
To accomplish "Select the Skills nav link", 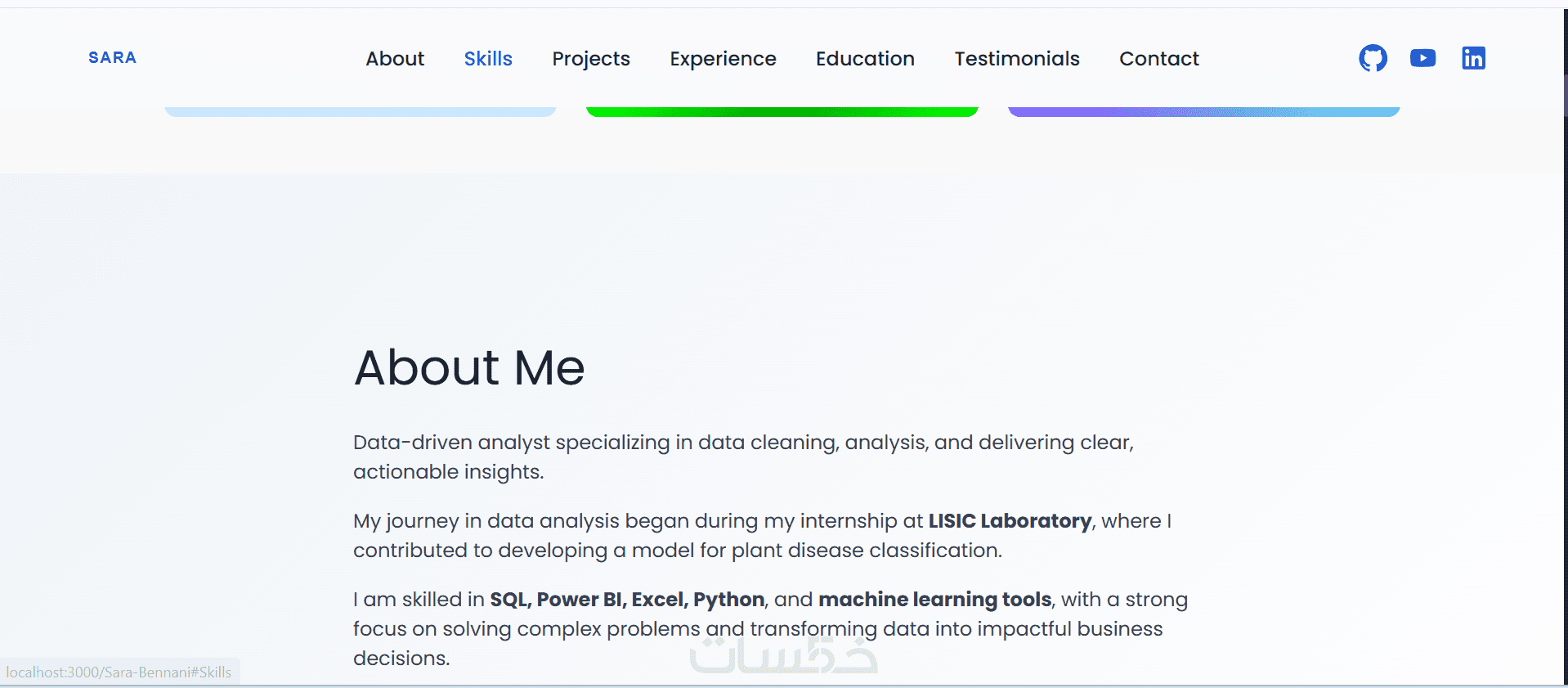I will point(488,59).
